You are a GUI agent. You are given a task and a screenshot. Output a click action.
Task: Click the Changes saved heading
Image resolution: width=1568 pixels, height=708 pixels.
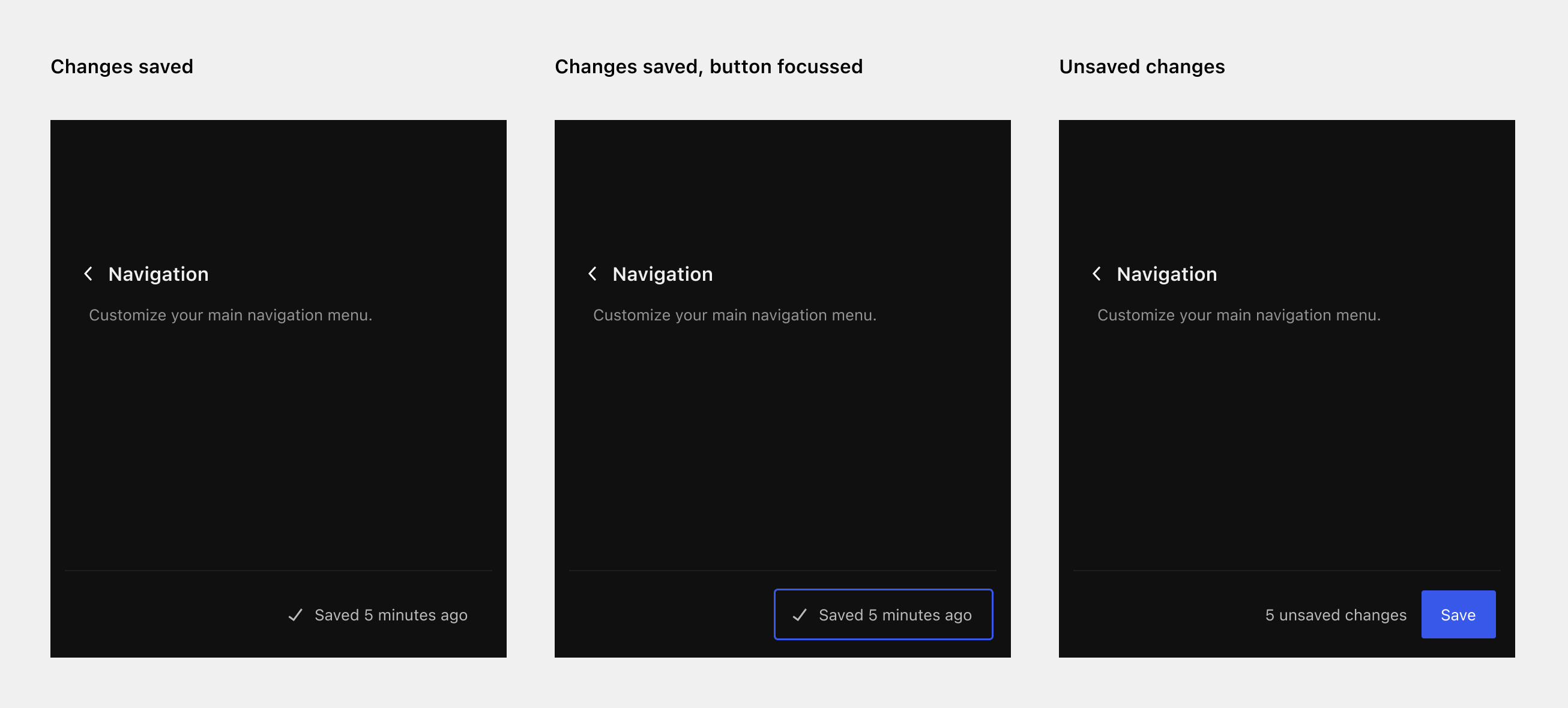[122, 66]
